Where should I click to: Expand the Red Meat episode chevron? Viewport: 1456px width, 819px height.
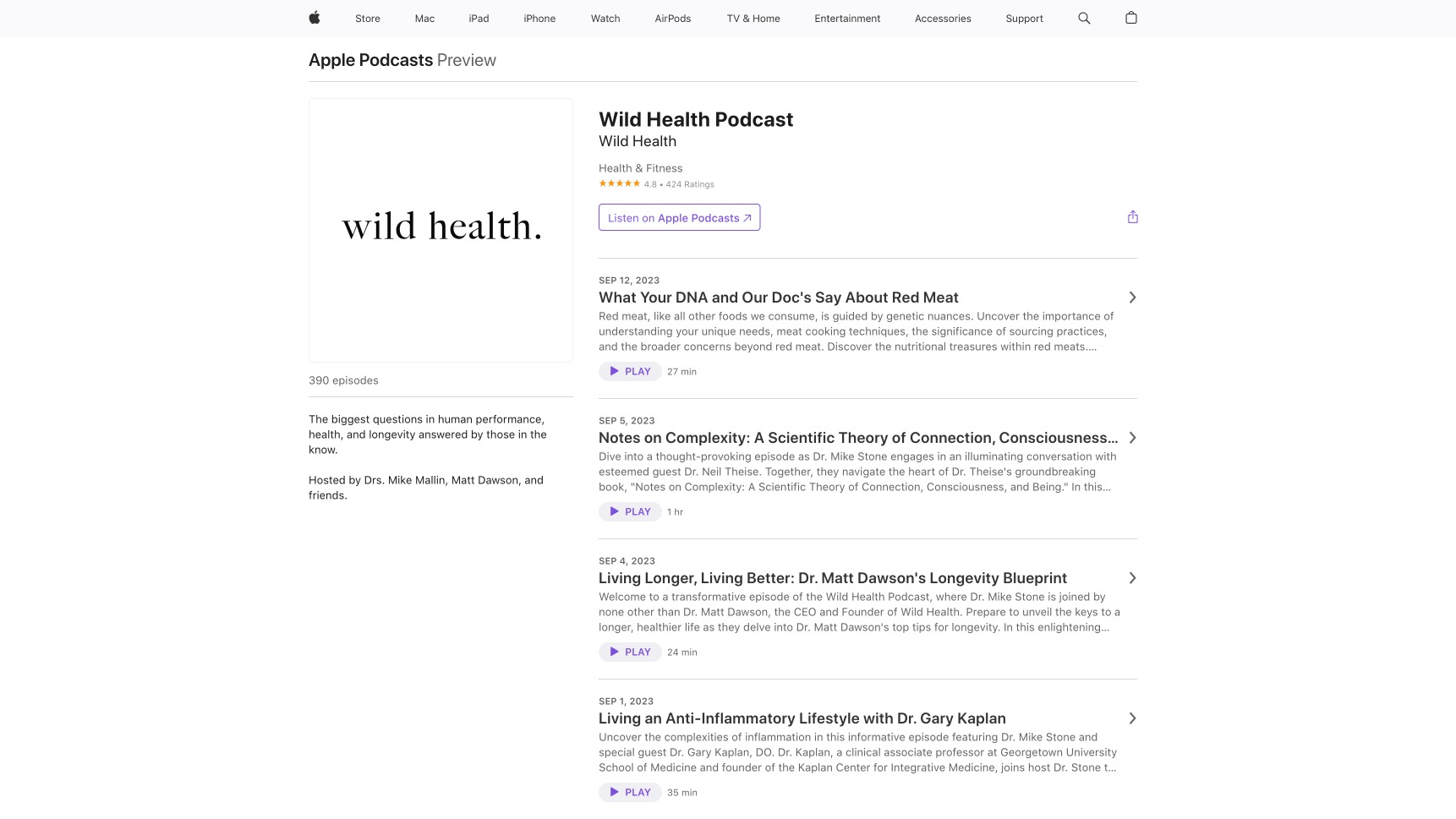tap(1132, 298)
